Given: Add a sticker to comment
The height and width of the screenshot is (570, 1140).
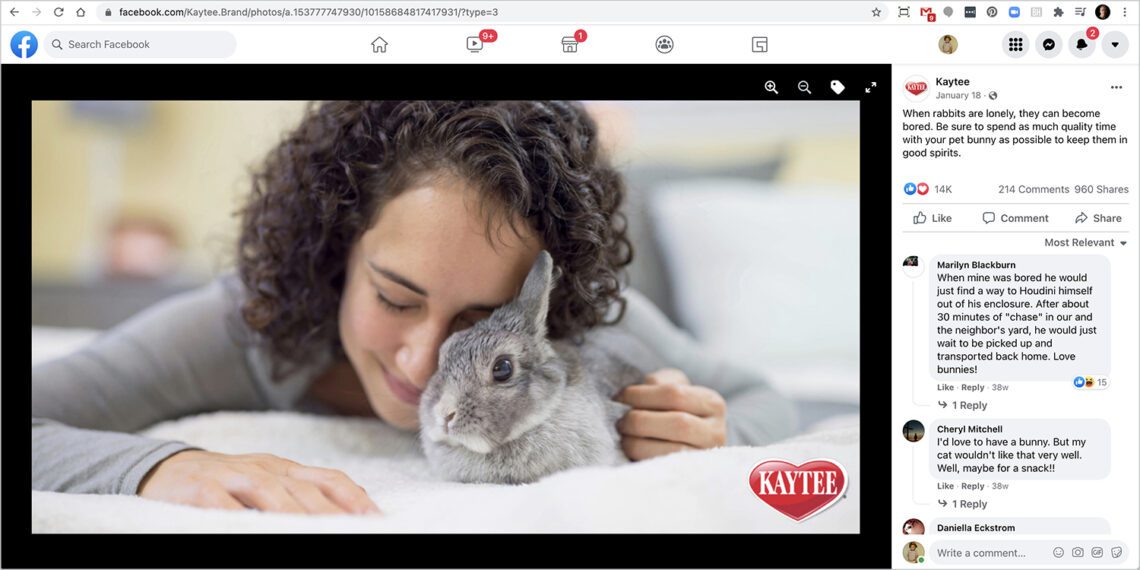Looking at the screenshot, I should coord(1117,553).
